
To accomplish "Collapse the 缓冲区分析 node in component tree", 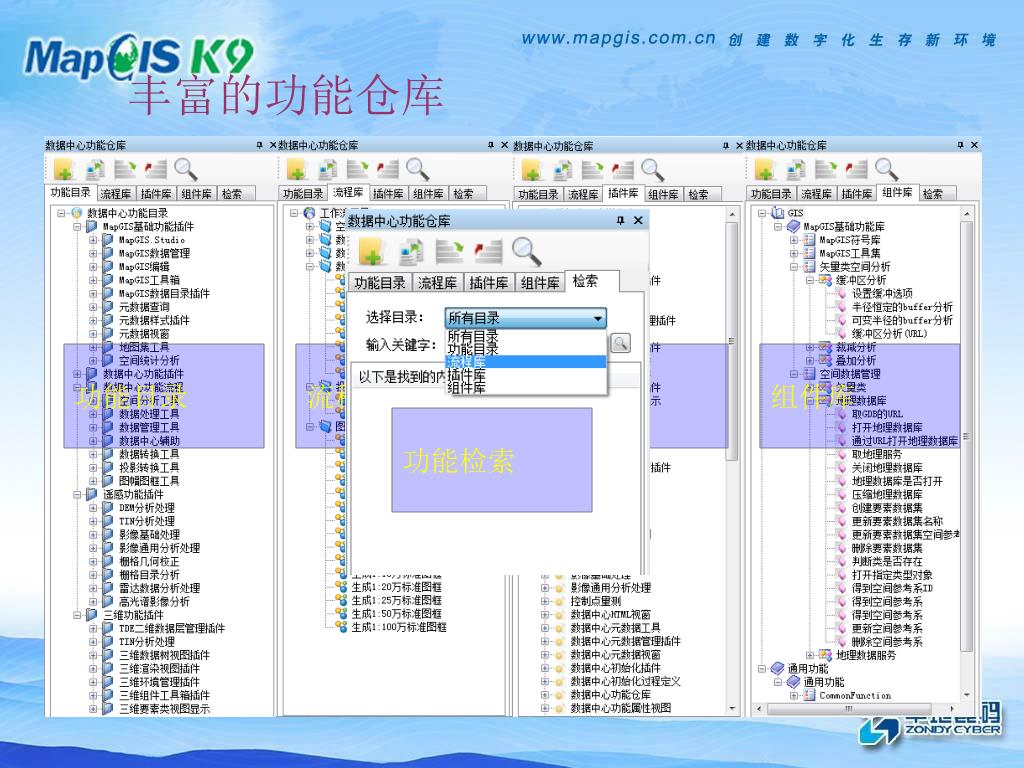I will tap(810, 280).
